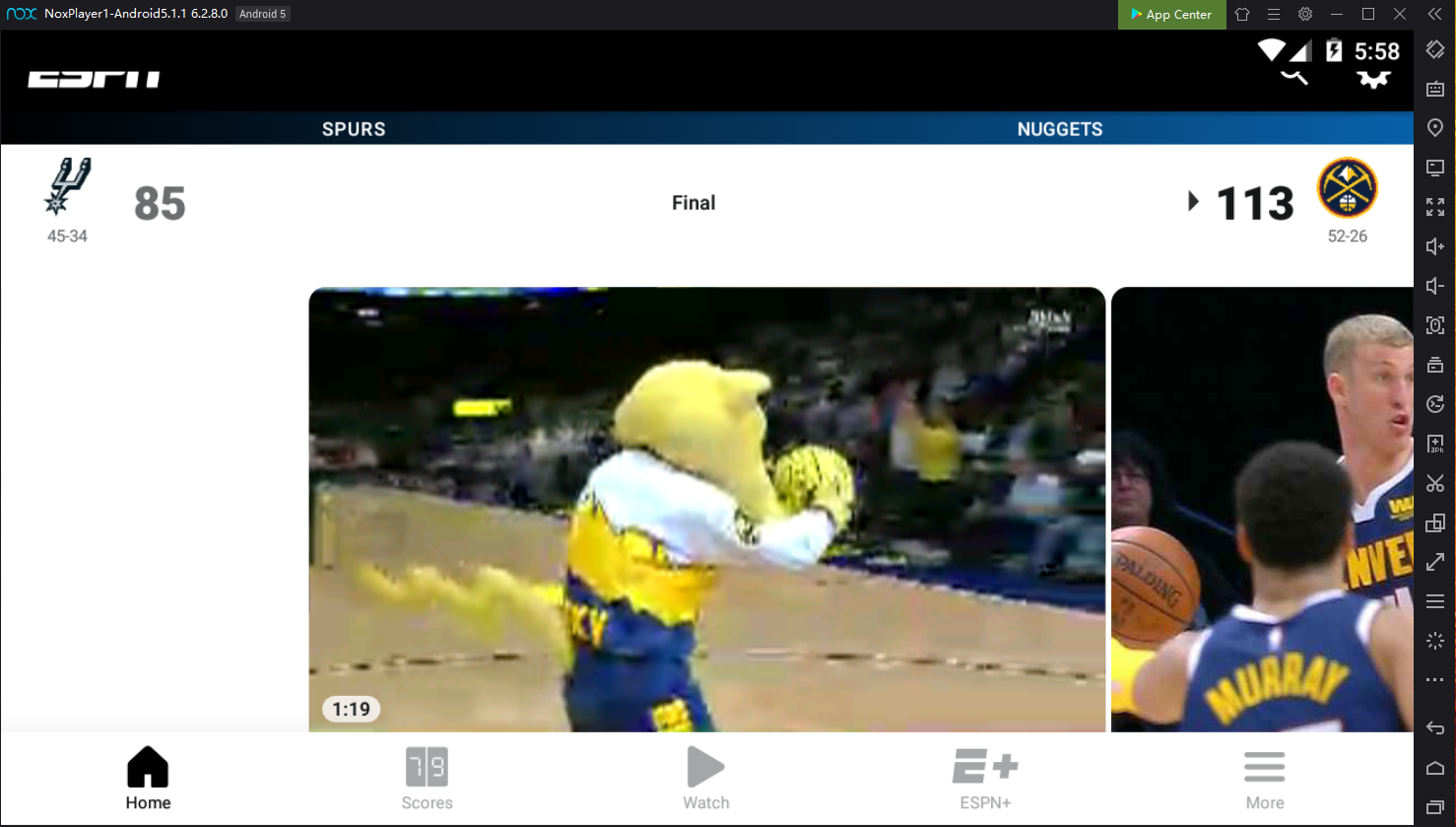This screenshot has width=1456, height=827.
Task: Open the ESPN search magnifier icon
Action: point(1294,77)
